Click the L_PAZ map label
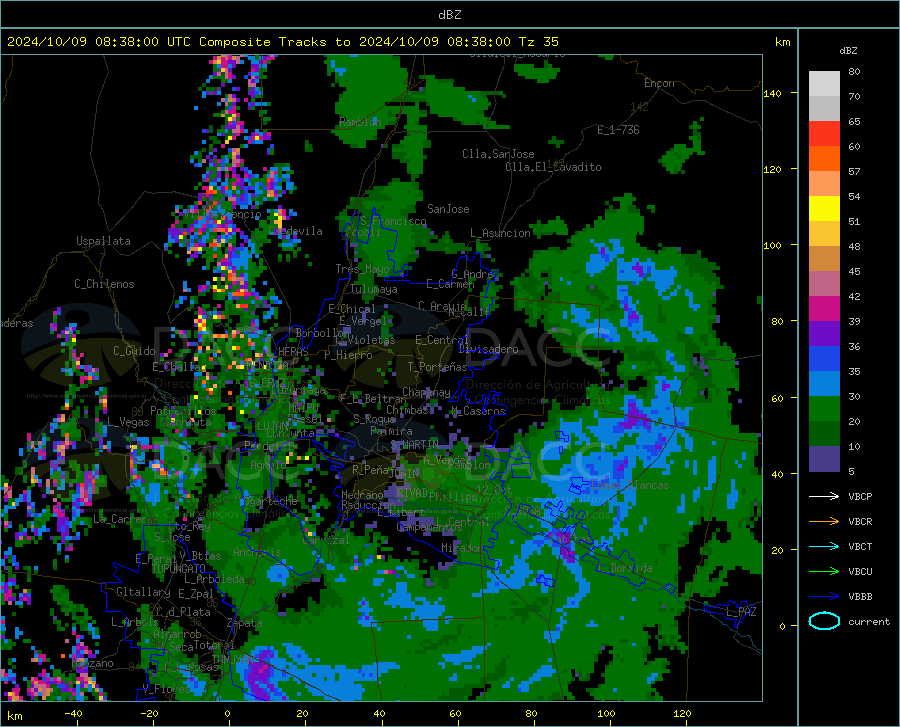 (x=741, y=612)
